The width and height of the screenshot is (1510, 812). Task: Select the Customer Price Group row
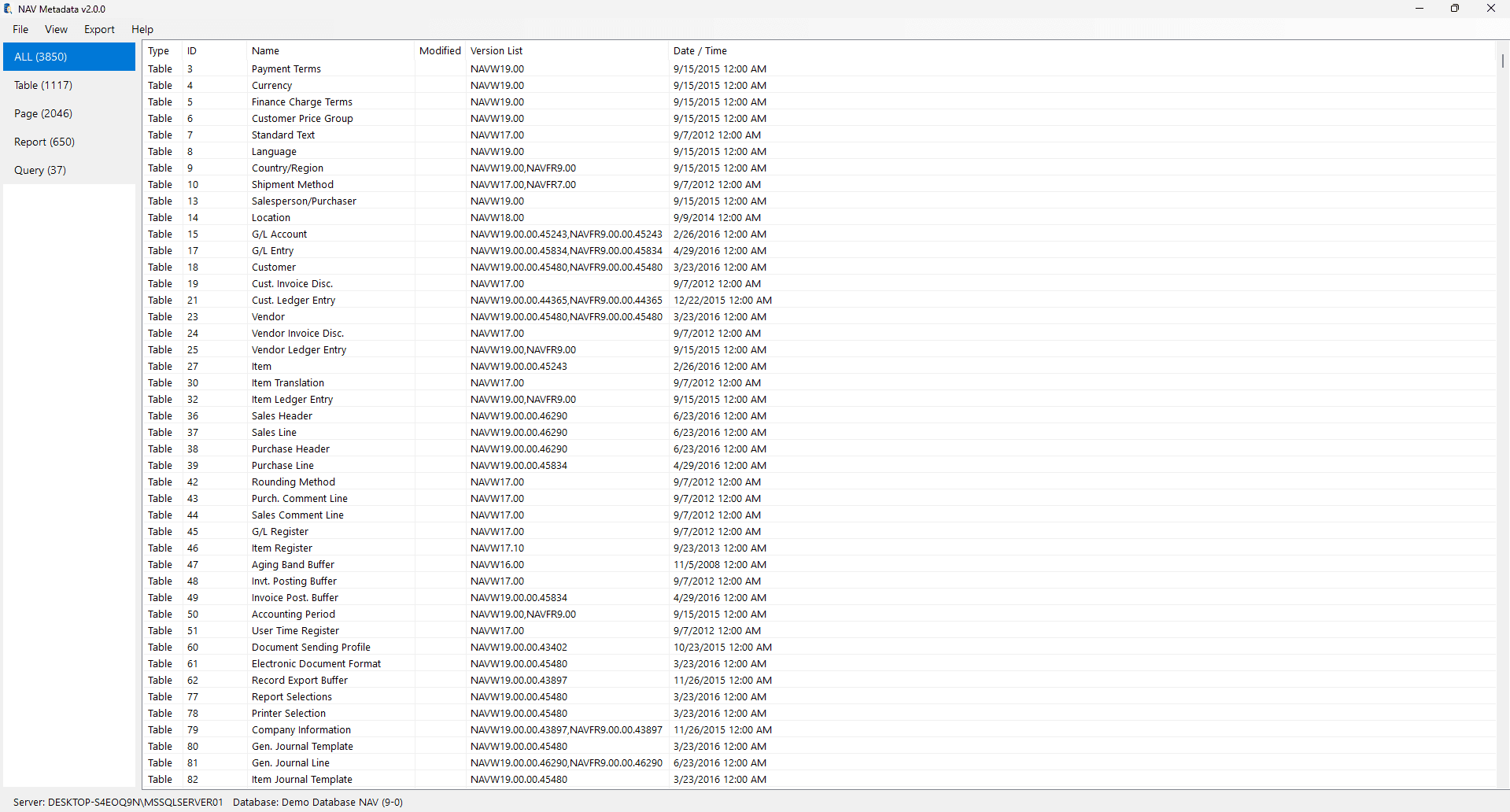819,118
